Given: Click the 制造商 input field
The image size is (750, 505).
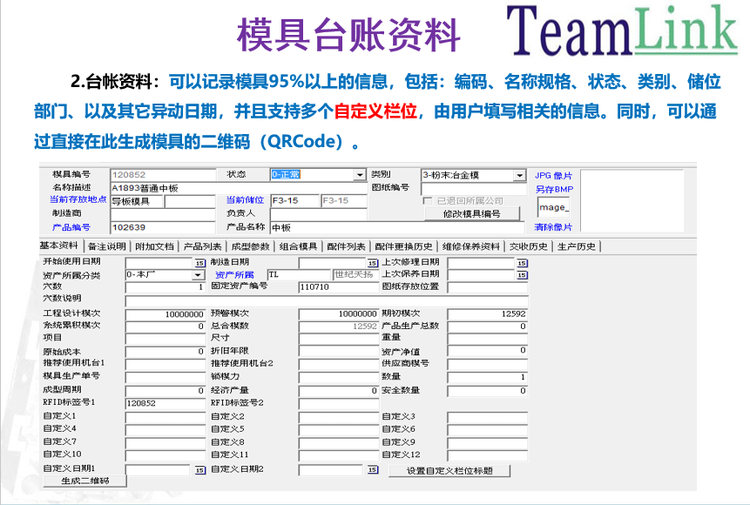Looking at the screenshot, I should coord(163,214).
